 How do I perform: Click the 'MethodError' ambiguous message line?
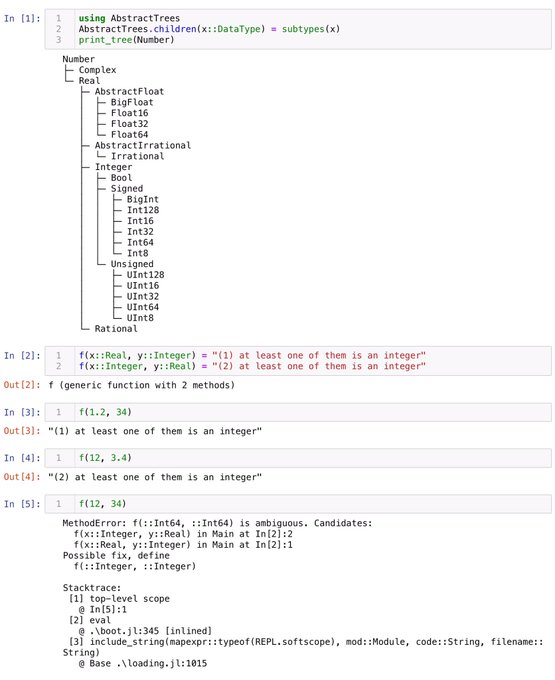[217, 523]
